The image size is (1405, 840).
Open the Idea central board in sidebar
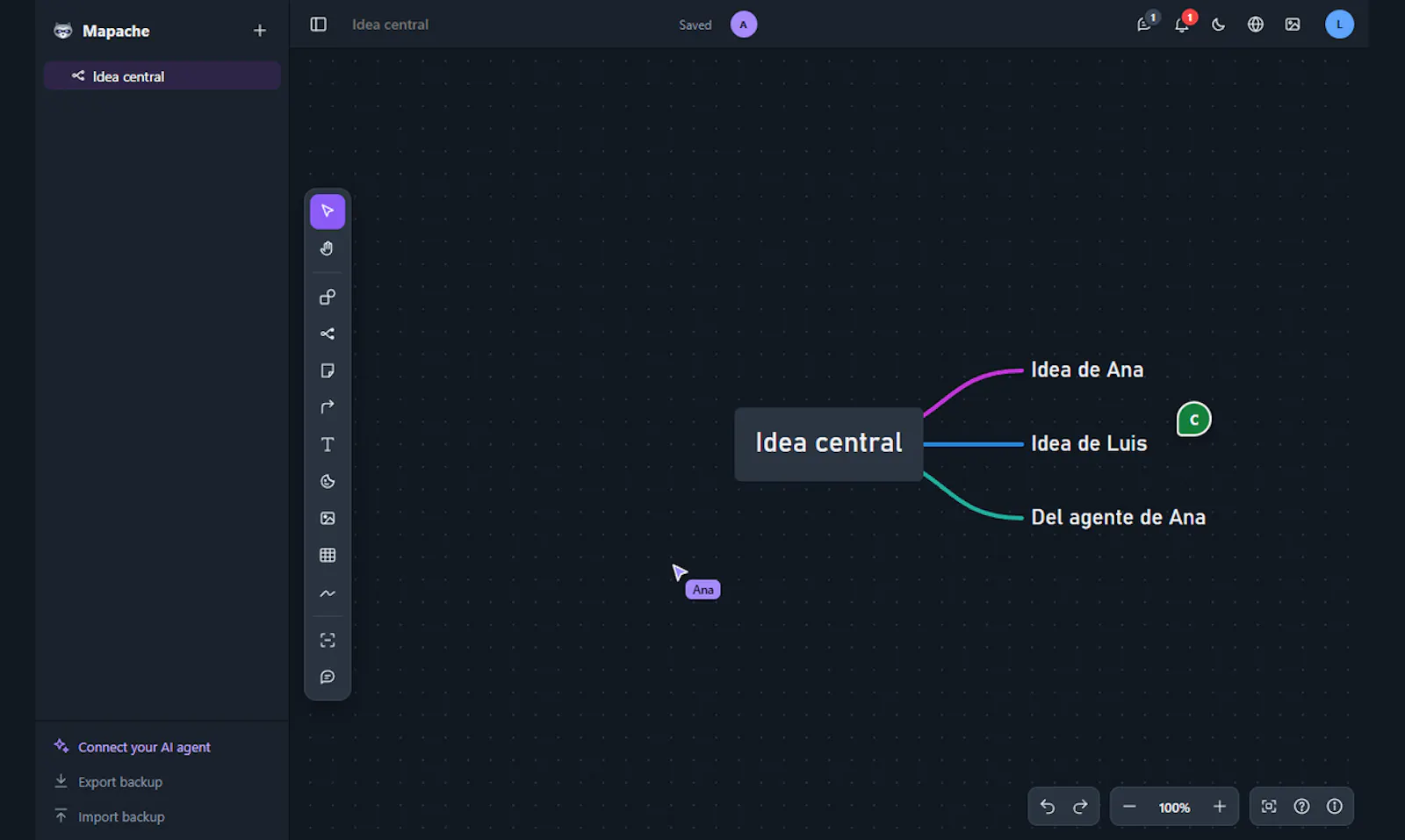coord(162,76)
